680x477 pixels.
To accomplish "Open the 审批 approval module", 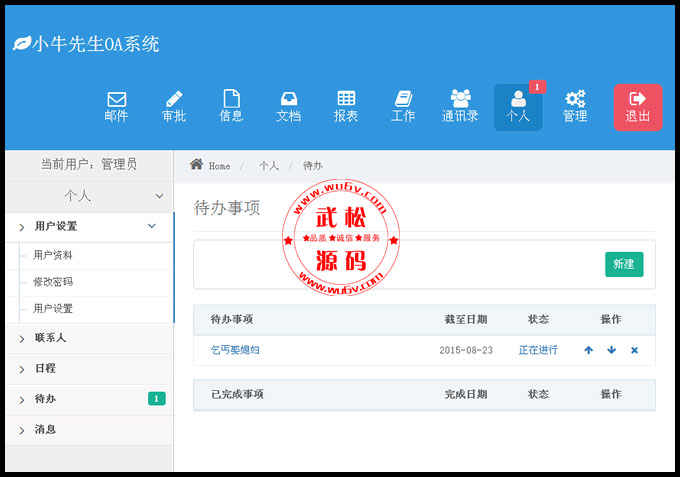I will tap(173, 107).
